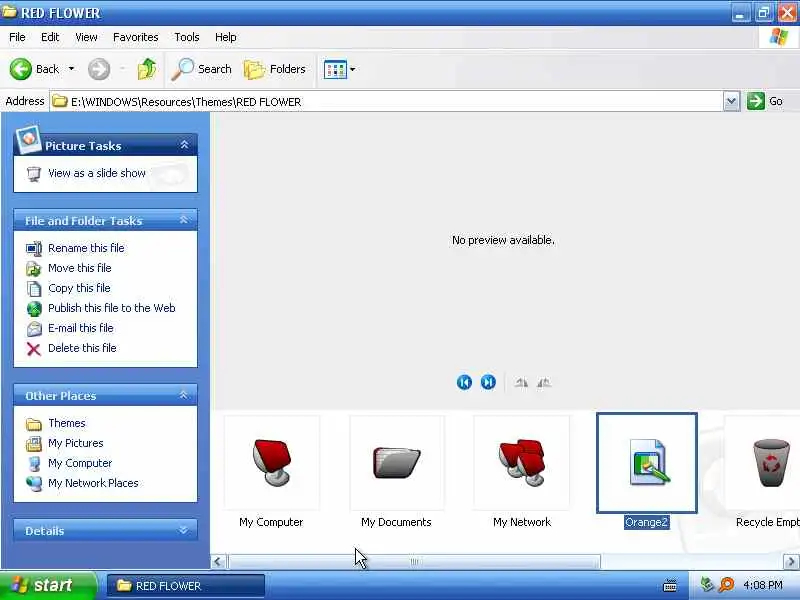Click the Picture Tasks header picture icon
Screen dimensions: 800x600
coord(28,139)
